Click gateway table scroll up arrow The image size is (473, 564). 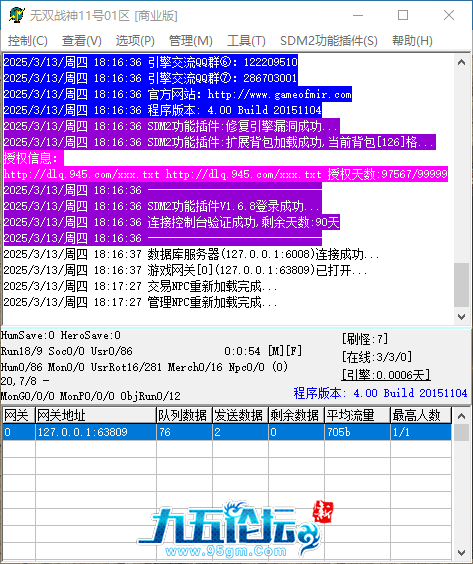point(461,417)
